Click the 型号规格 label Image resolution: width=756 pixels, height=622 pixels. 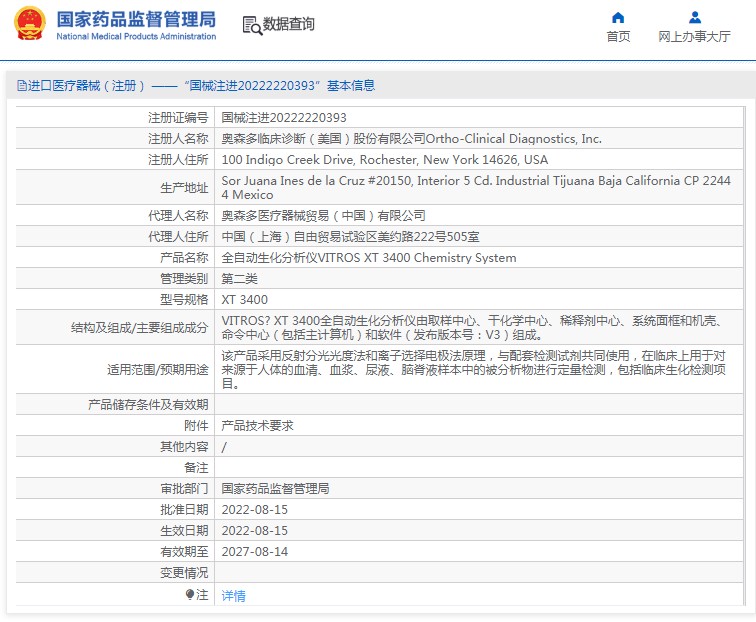click(x=184, y=299)
